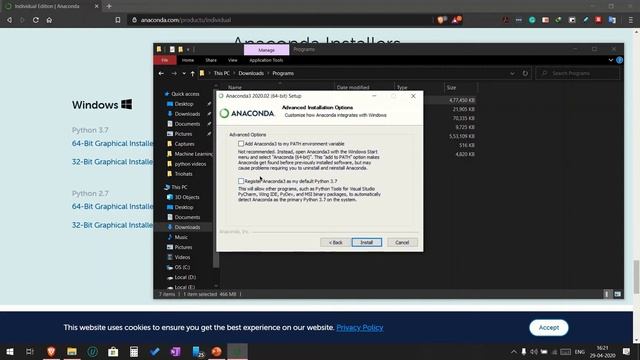Open Explorer help icon
The image size is (640, 360).
pos(620,60)
